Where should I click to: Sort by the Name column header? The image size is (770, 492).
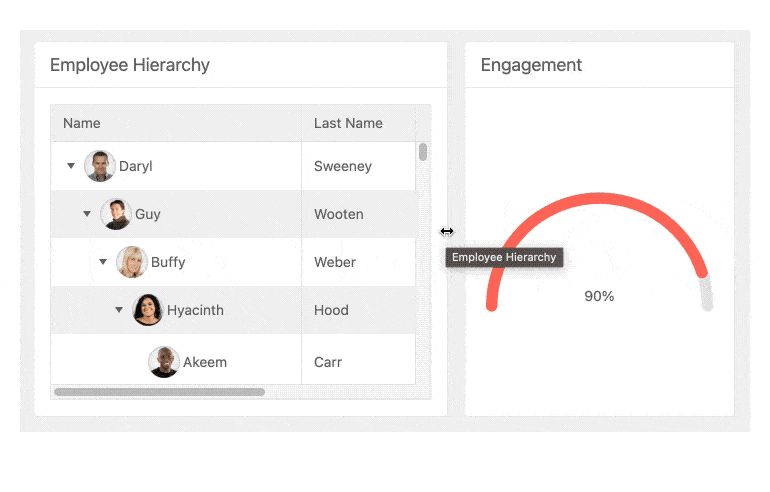82,124
